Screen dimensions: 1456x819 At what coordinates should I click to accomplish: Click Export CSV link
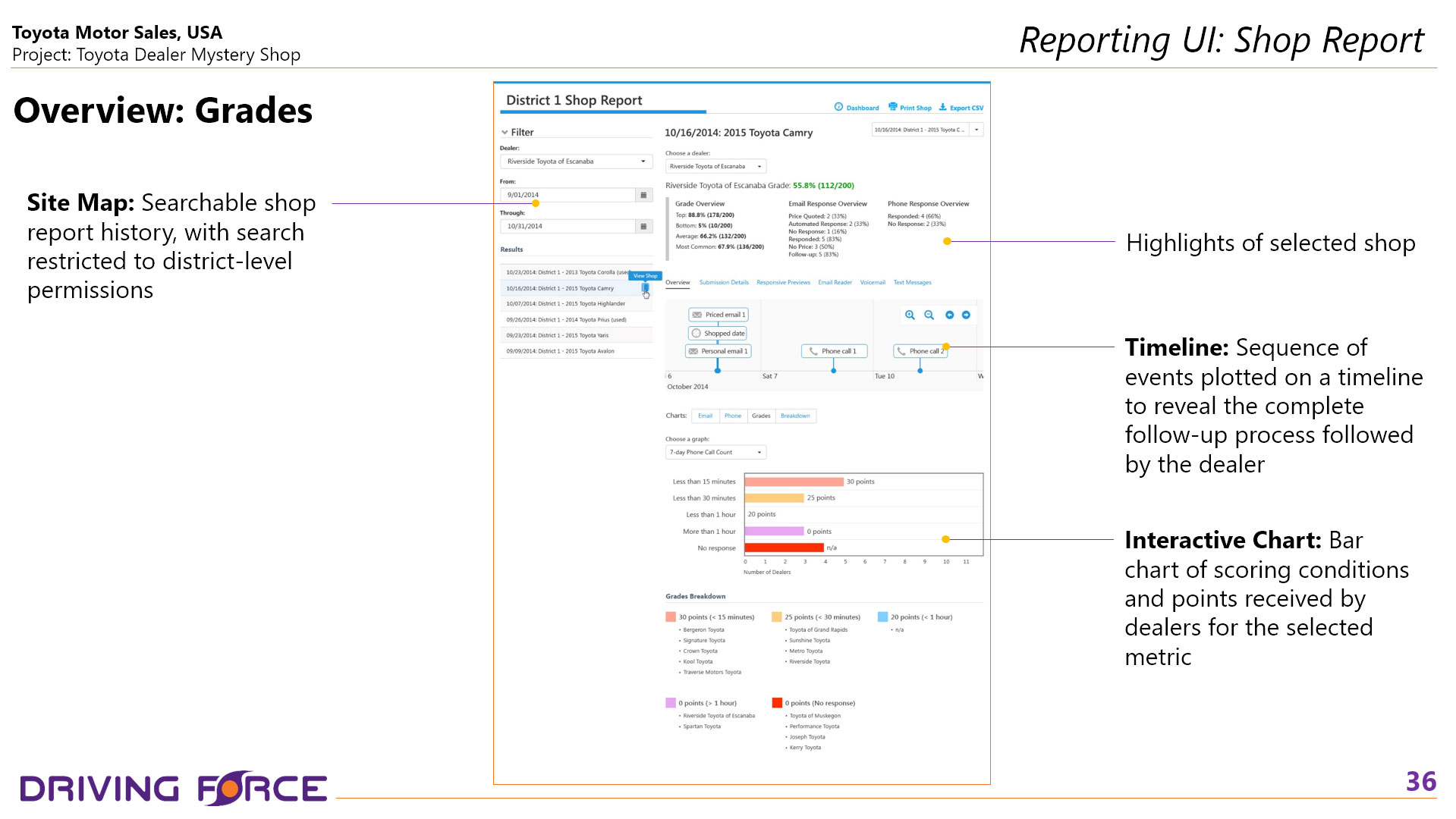(x=961, y=108)
